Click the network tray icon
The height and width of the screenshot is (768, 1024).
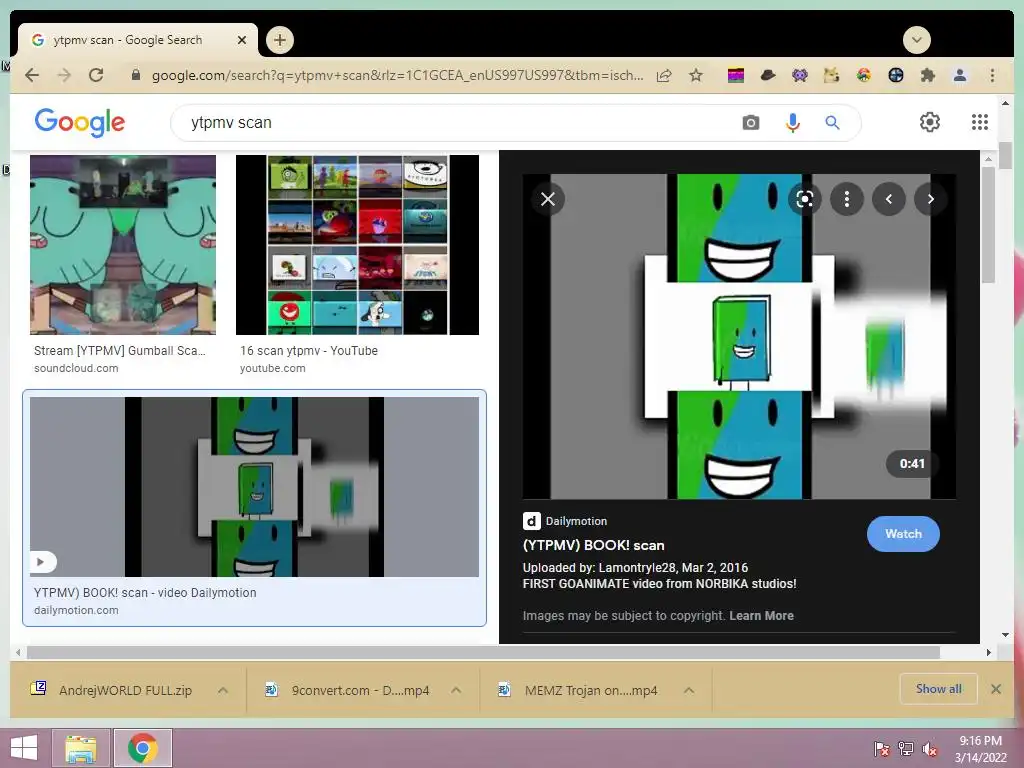(906, 749)
